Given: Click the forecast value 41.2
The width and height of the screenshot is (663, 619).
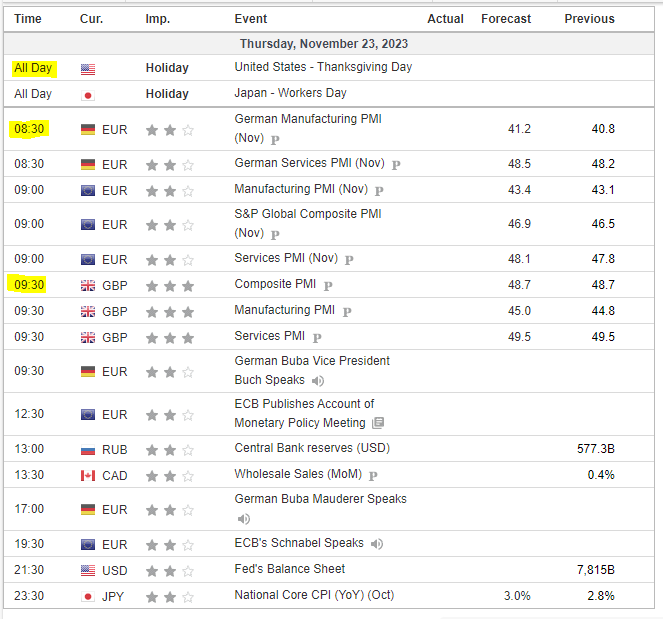Looking at the screenshot, I should [519, 129].
